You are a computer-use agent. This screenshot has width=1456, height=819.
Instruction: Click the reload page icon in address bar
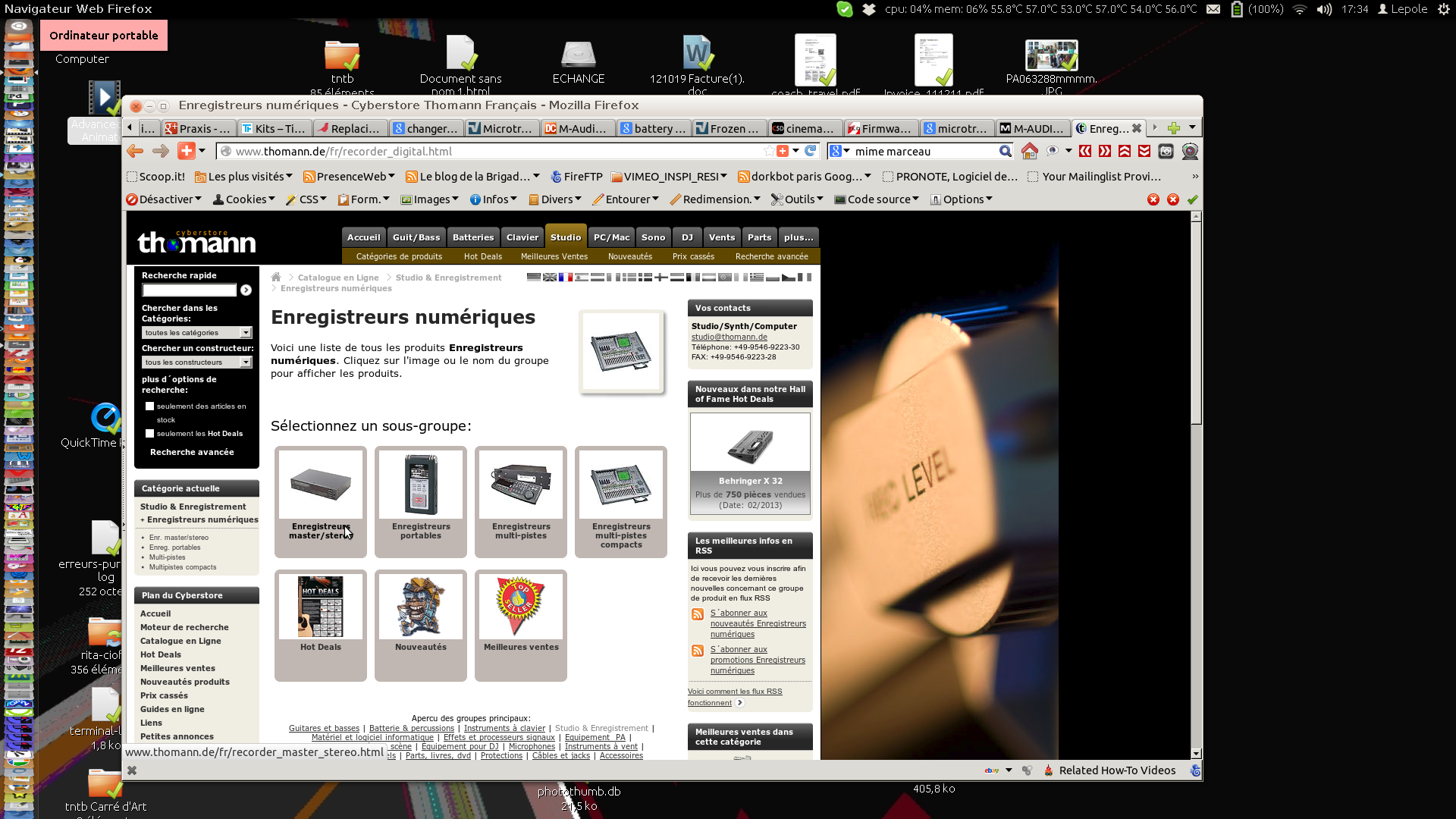point(810,151)
